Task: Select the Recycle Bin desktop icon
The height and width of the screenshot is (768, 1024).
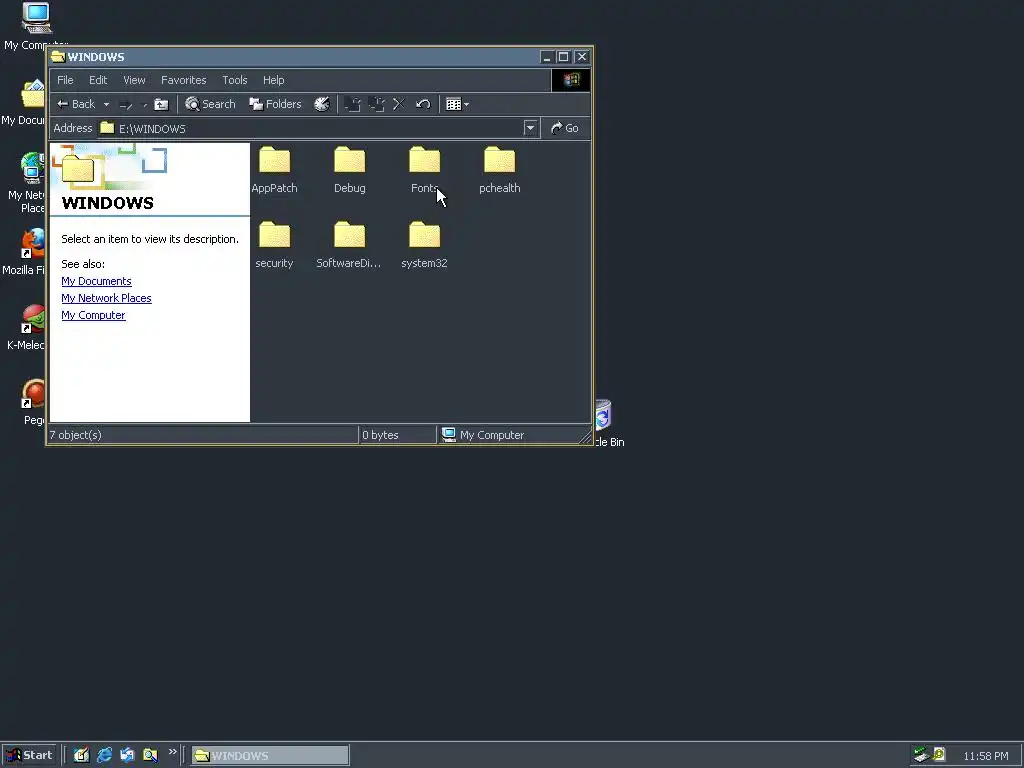Action: (x=608, y=423)
